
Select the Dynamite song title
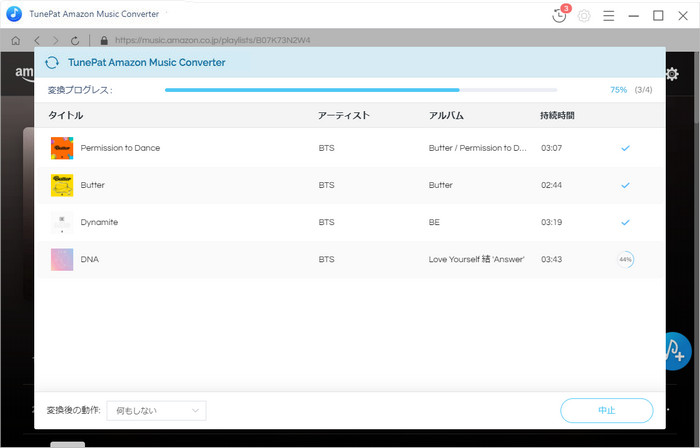99,222
